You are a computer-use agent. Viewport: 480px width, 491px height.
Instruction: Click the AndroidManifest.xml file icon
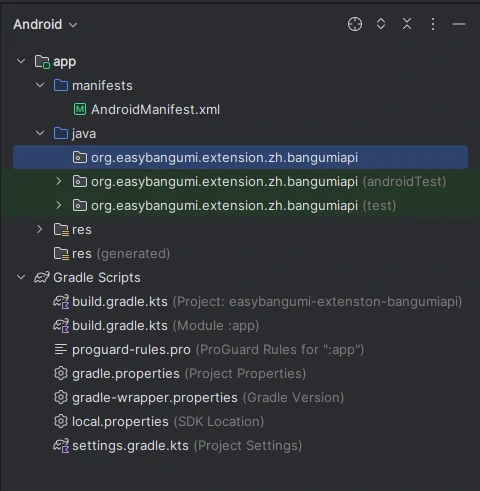click(80, 109)
